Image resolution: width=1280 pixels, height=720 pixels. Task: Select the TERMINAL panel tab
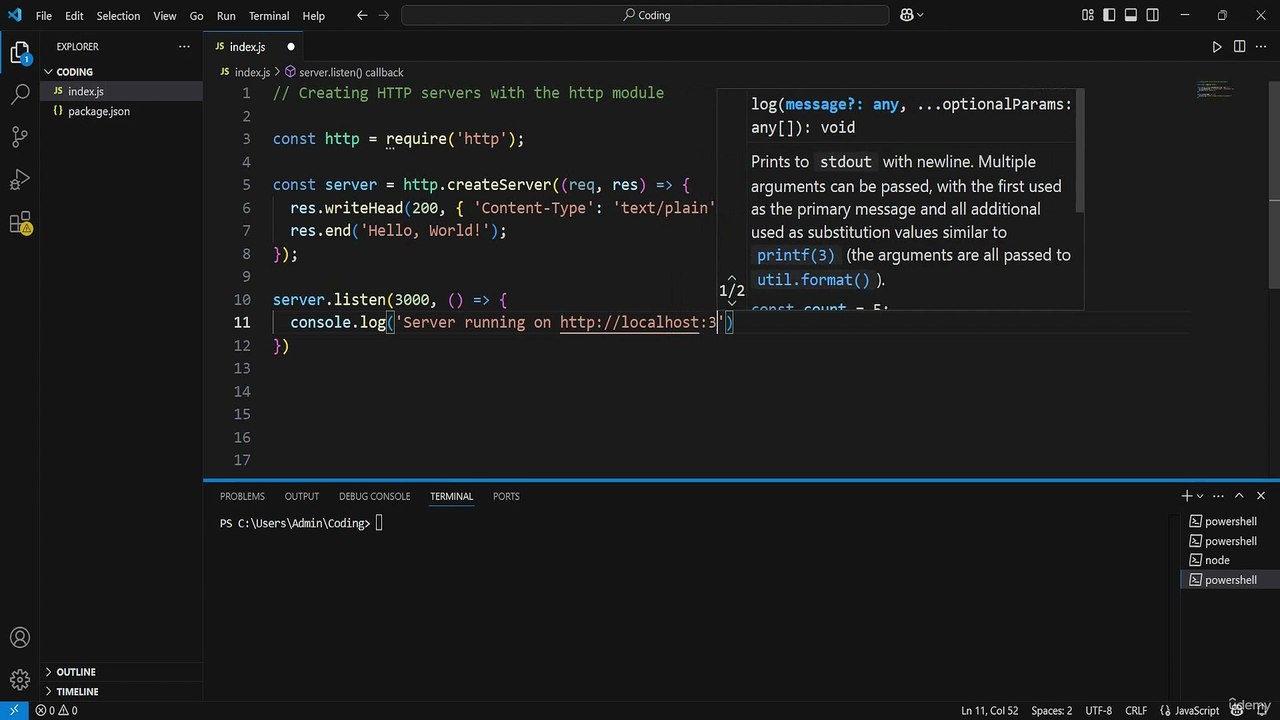point(451,496)
